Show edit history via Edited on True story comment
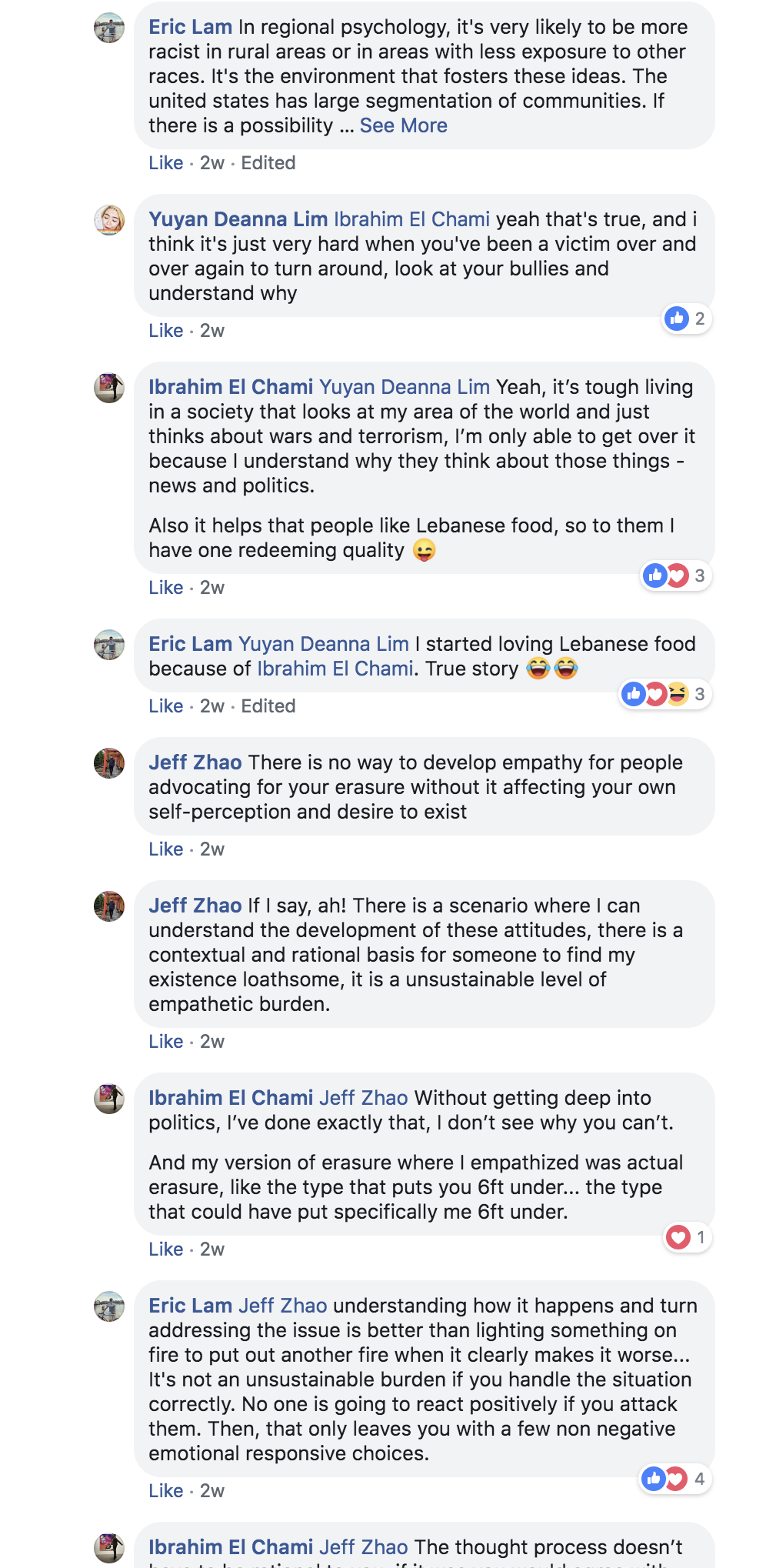The width and height of the screenshot is (766, 1568). (268, 706)
